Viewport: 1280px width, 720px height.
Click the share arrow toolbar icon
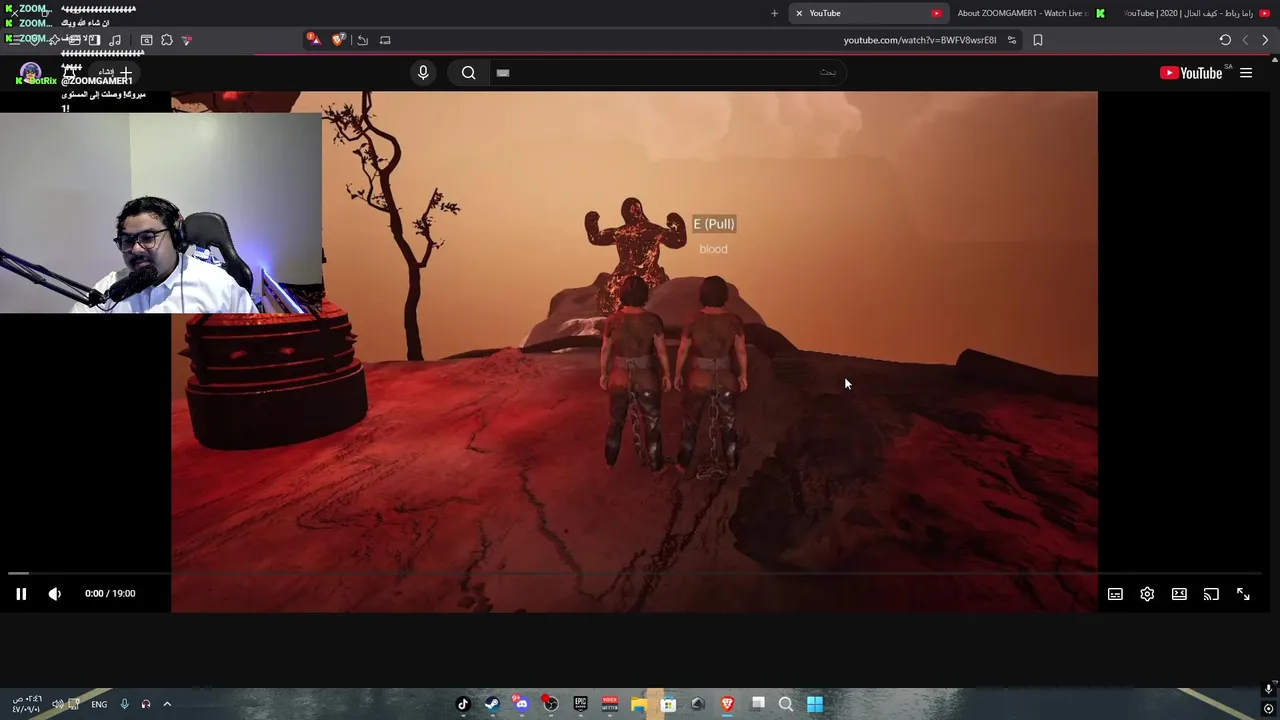(x=362, y=40)
